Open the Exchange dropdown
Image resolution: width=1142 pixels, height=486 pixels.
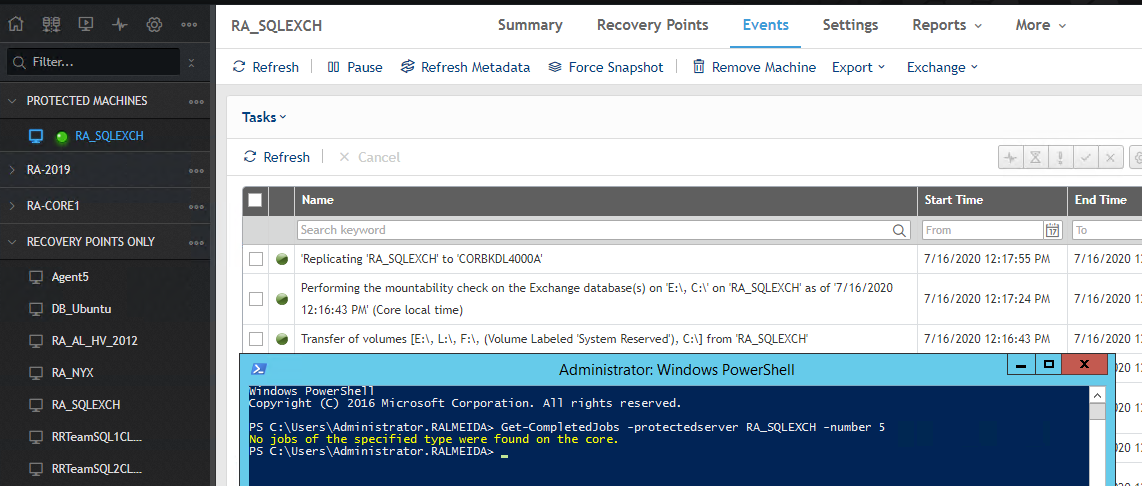[x=942, y=67]
